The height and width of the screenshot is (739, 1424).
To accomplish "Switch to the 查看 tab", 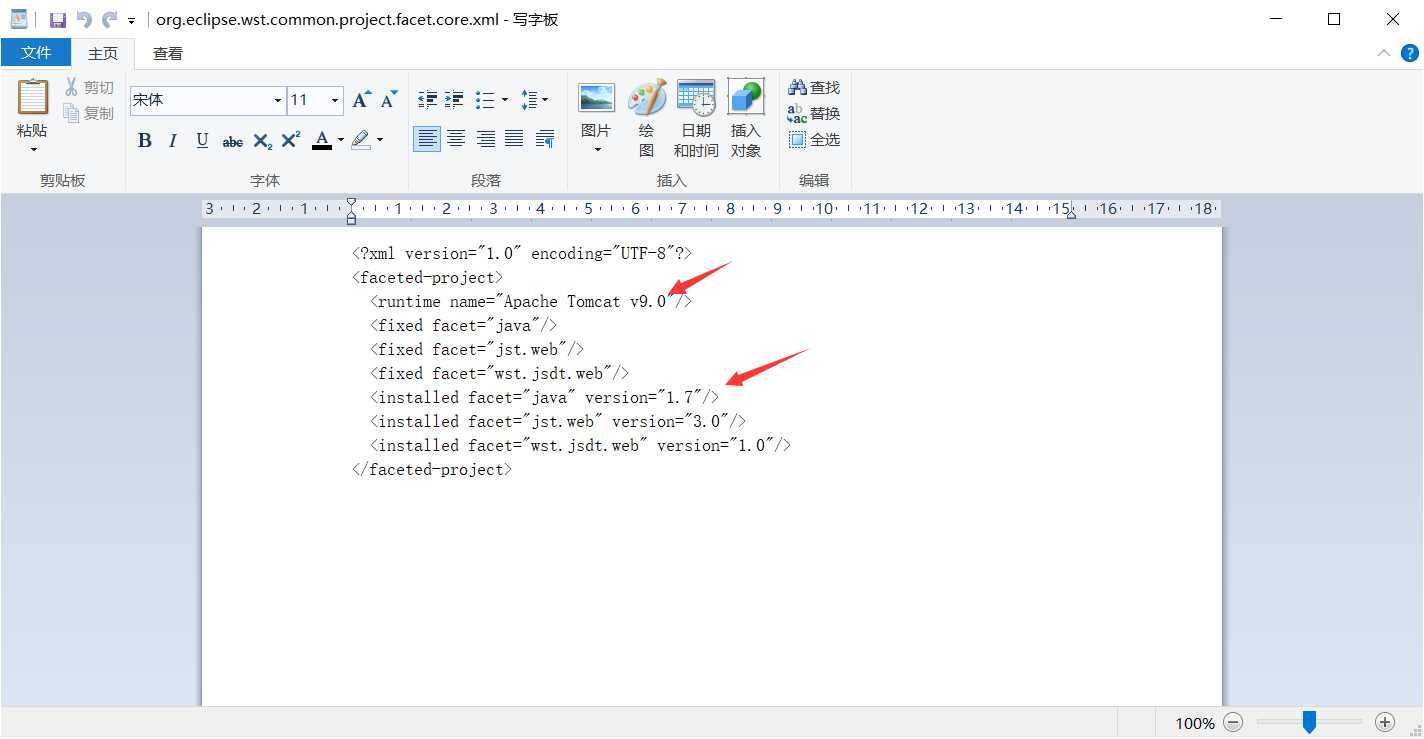I will pyautogui.click(x=167, y=53).
